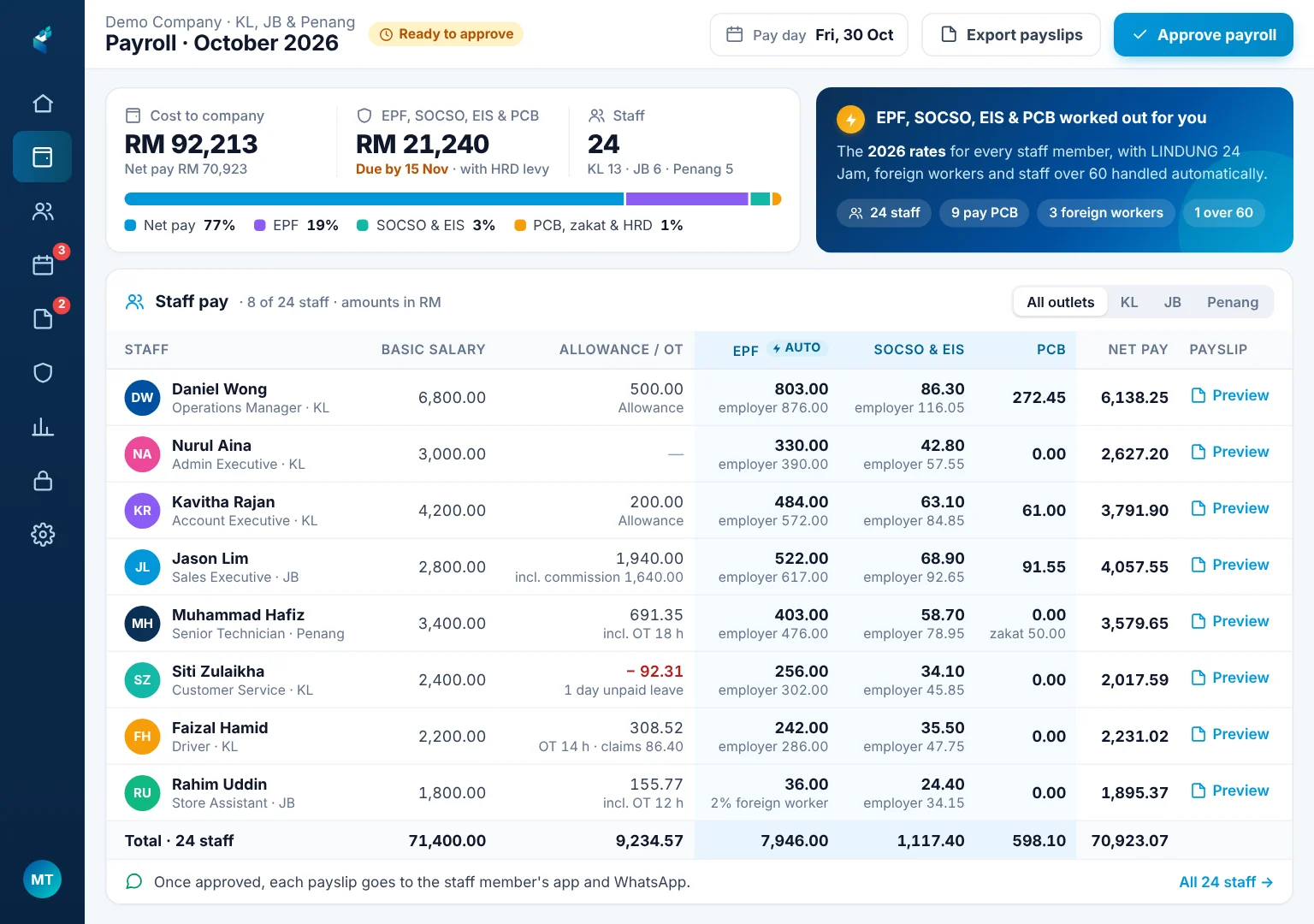Open the Home icon in the sidebar
This screenshot has width=1314, height=924.
click(43, 104)
